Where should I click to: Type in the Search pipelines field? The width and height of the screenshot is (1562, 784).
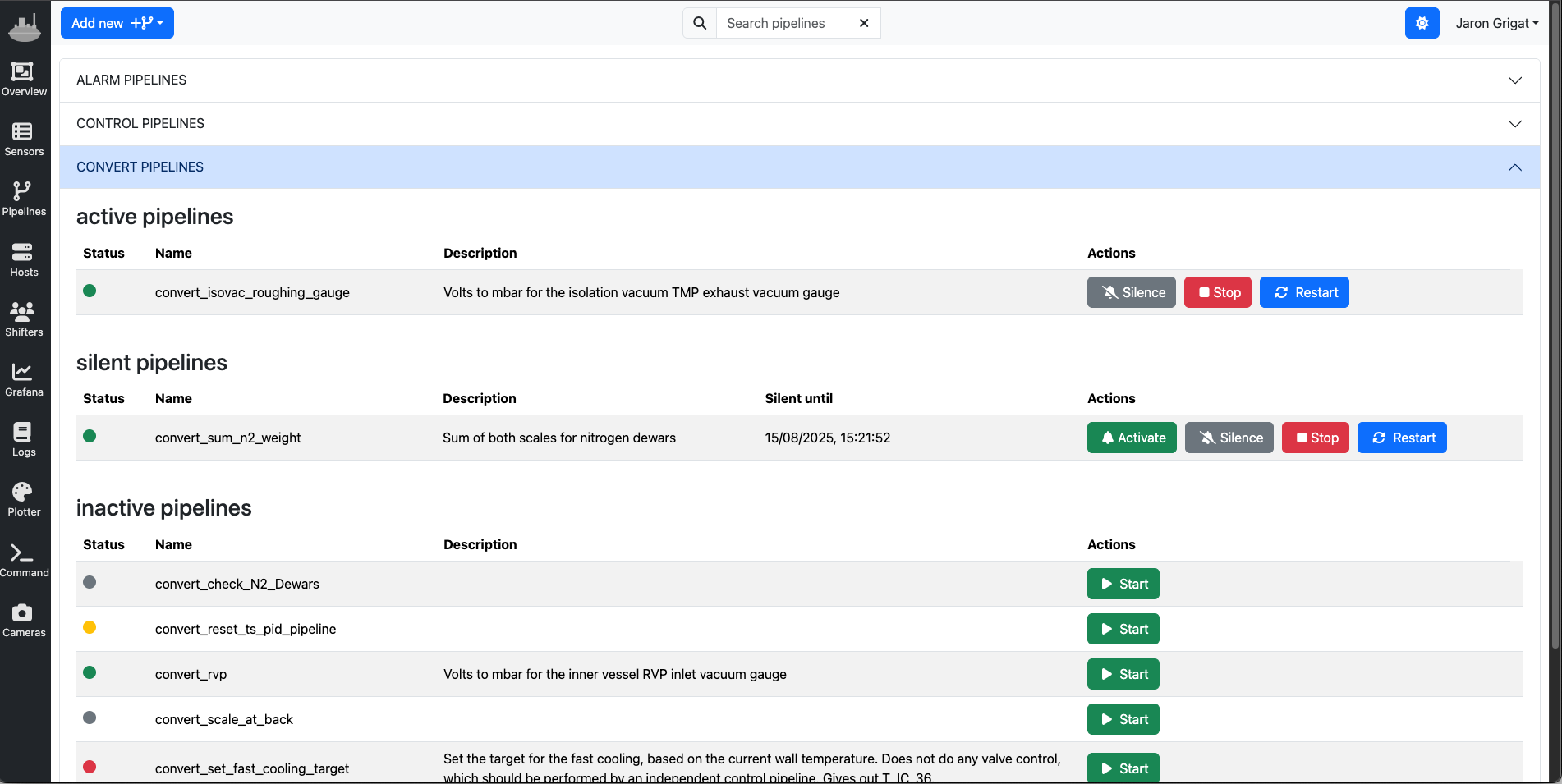point(784,23)
